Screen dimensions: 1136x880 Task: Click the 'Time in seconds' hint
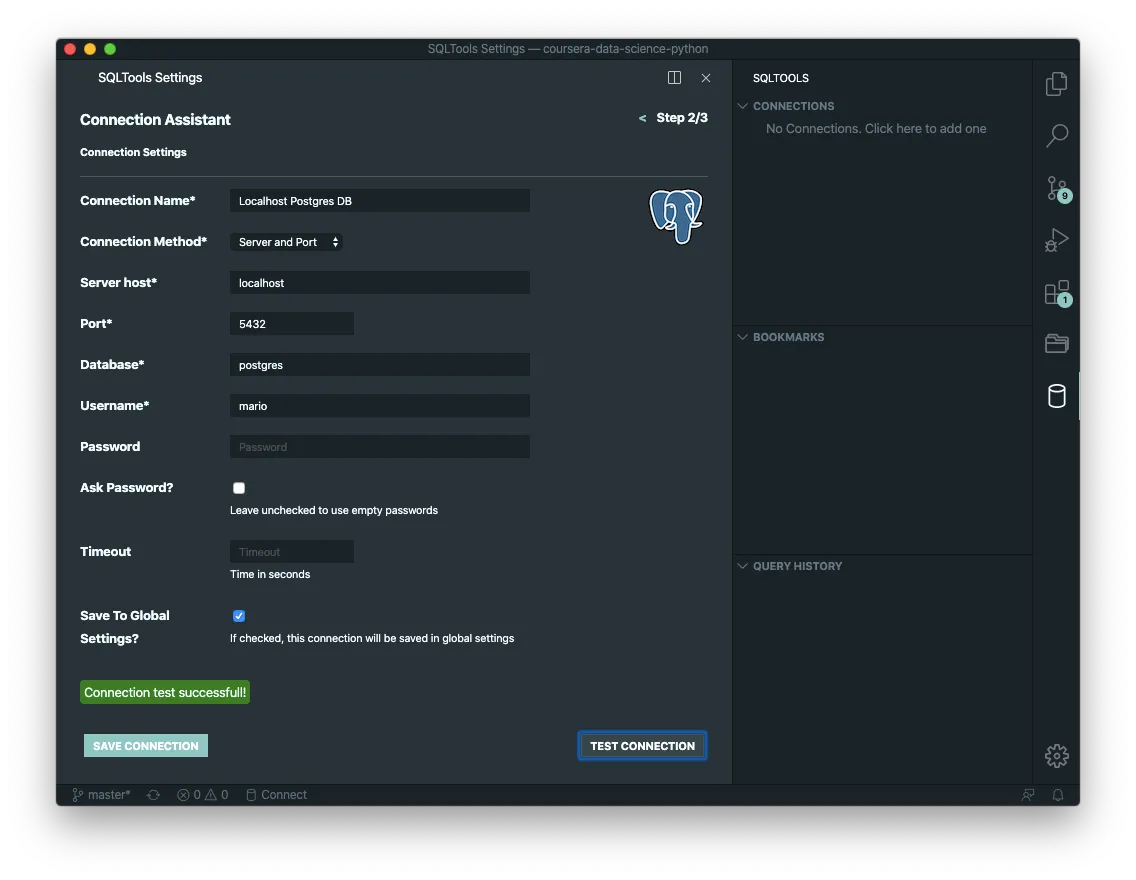coord(270,574)
